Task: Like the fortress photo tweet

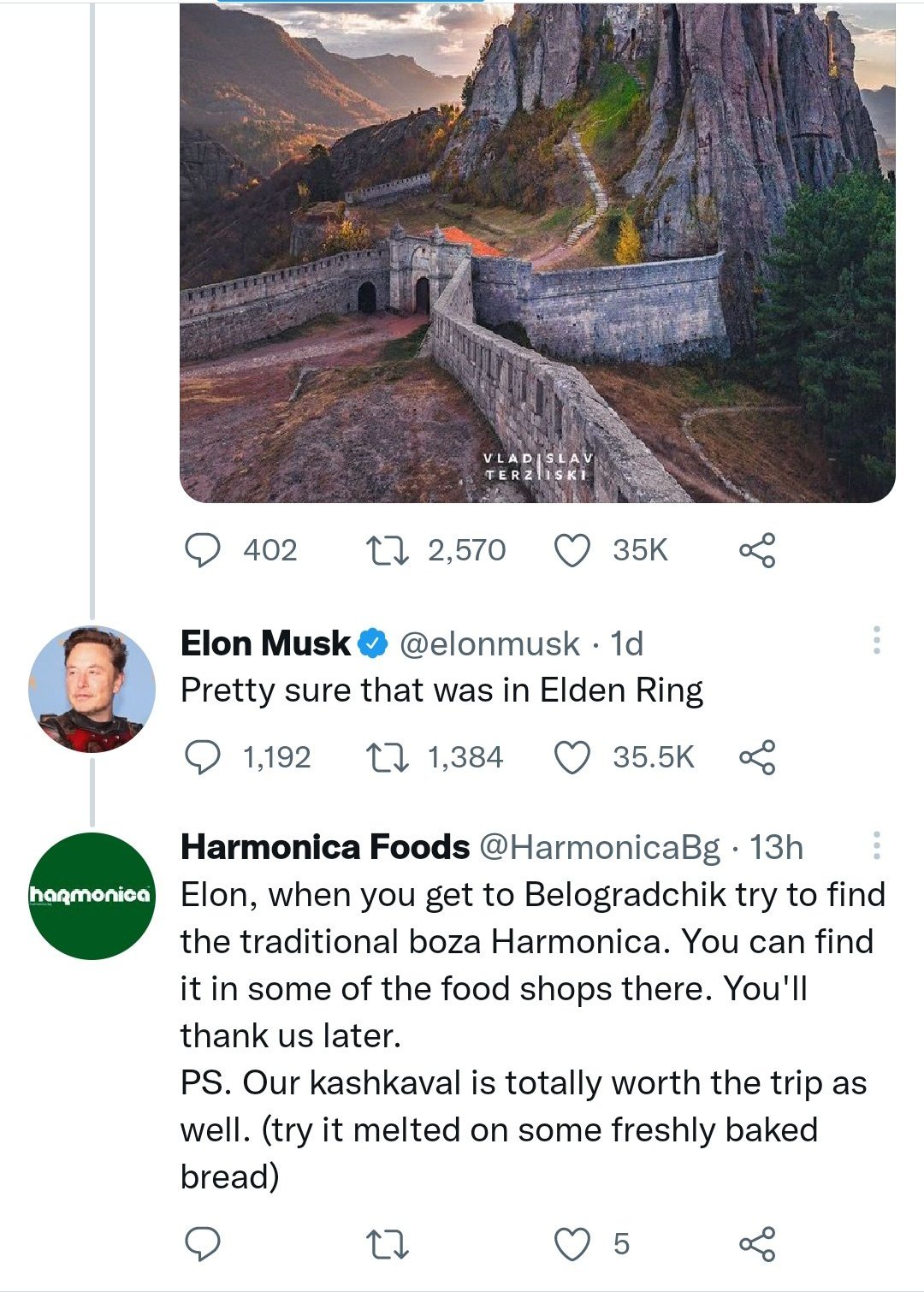Action: click(x=572, y=550)
